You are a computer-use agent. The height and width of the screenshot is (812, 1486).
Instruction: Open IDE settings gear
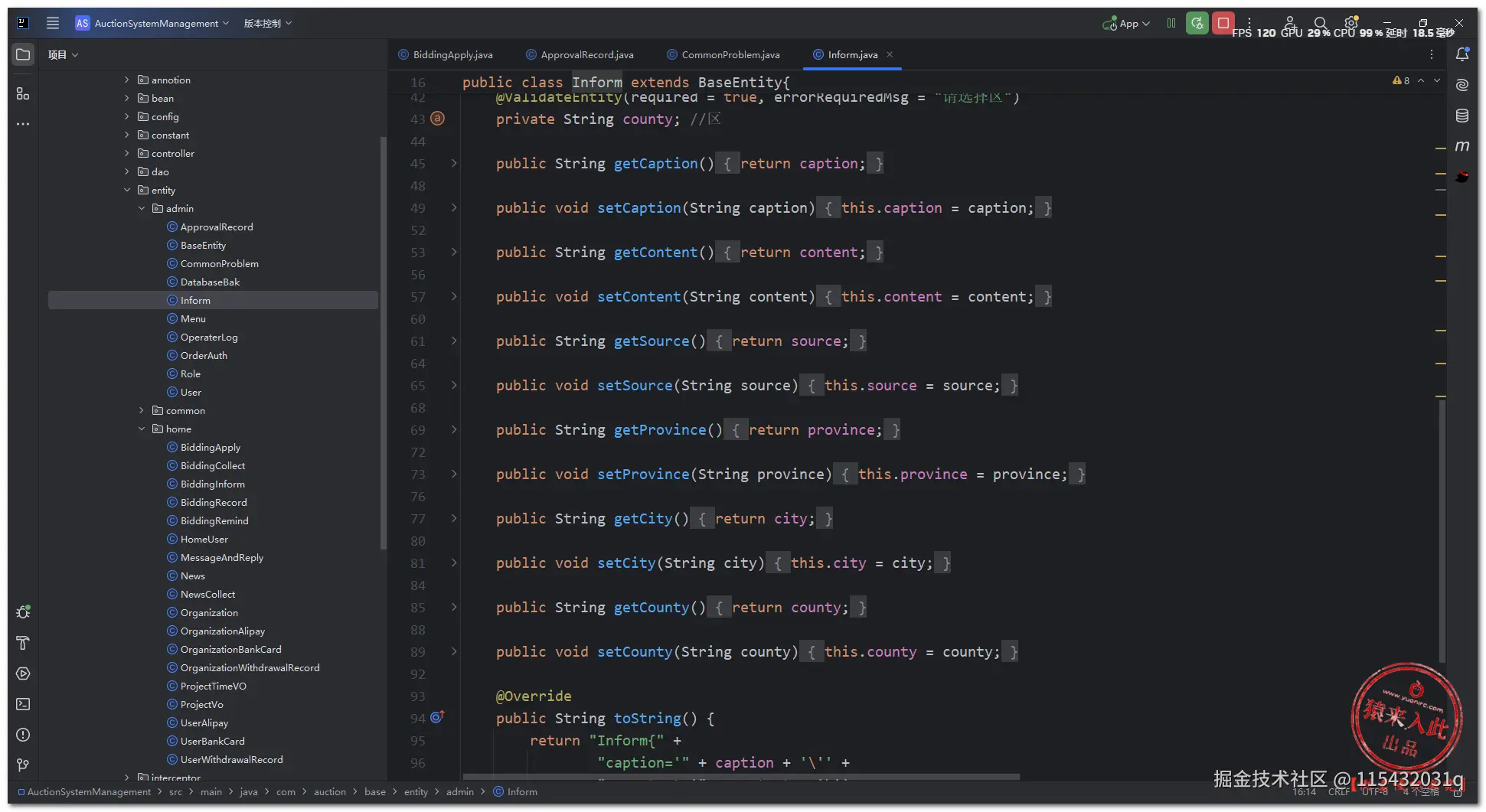coord(1351,23)
